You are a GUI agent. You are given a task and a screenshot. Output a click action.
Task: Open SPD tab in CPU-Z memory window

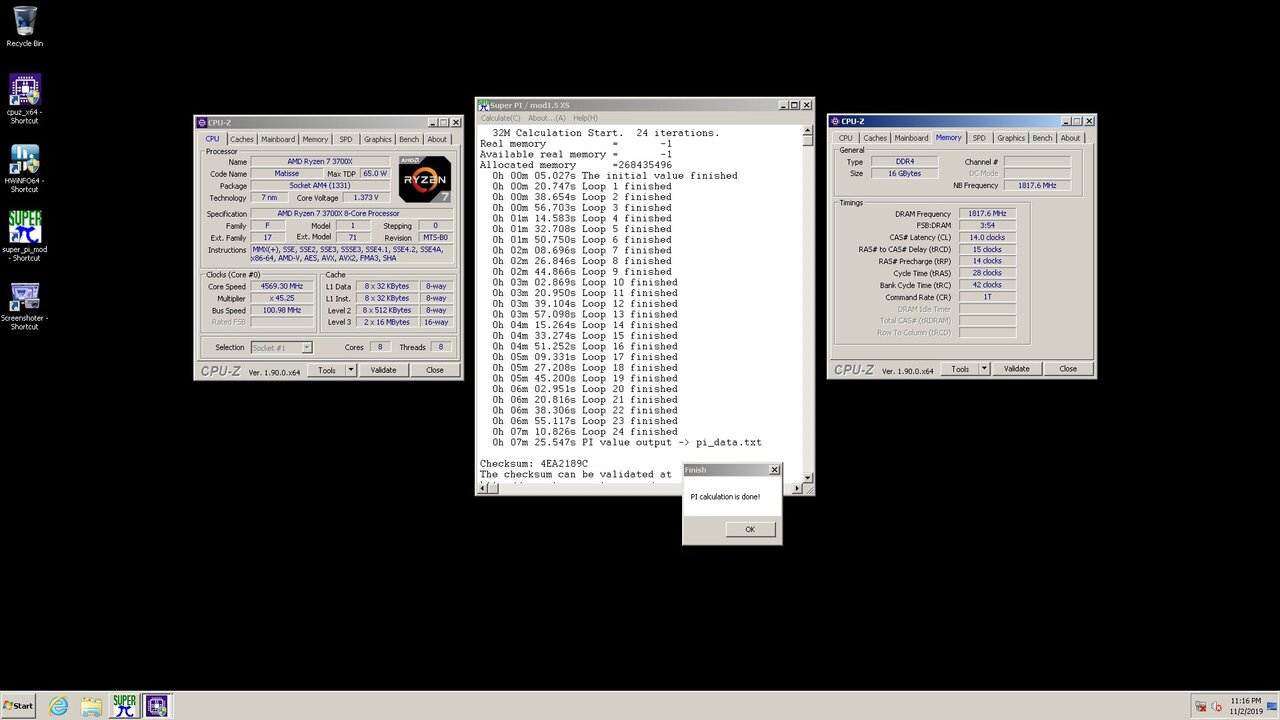tap(979, 138)
